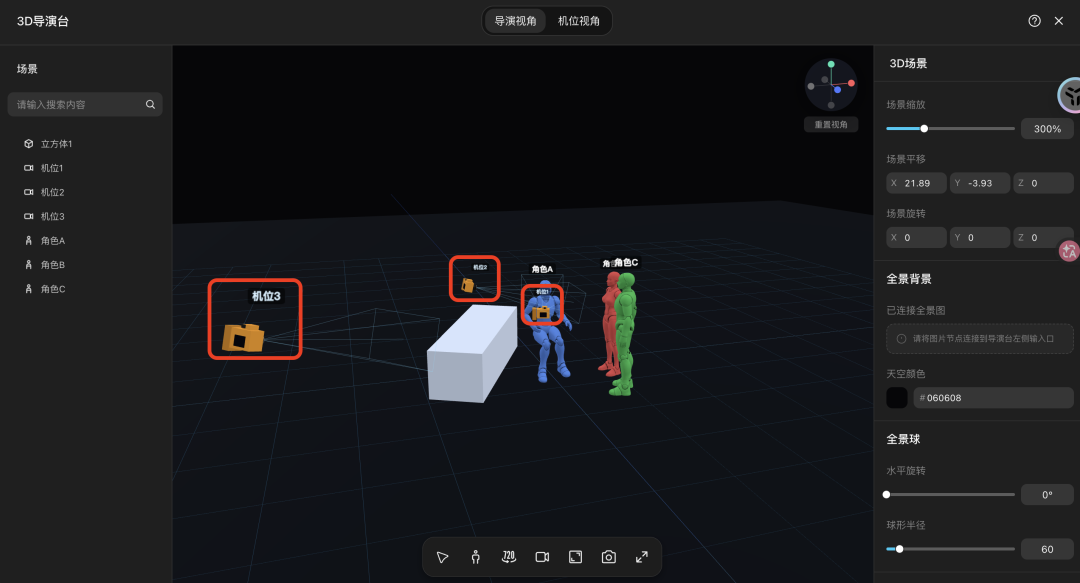Screen dimensions: 1080x583
Task: Click the 场景旋转 X field
Action: point(916,238)
